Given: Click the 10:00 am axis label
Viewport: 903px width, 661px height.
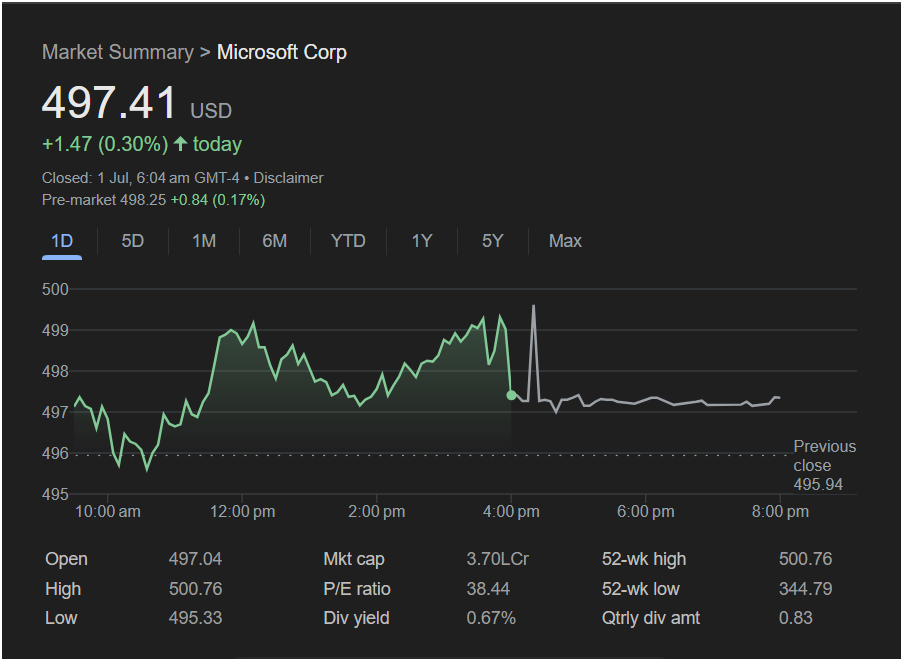Looking at the screenshot, I should pos(108,511).
